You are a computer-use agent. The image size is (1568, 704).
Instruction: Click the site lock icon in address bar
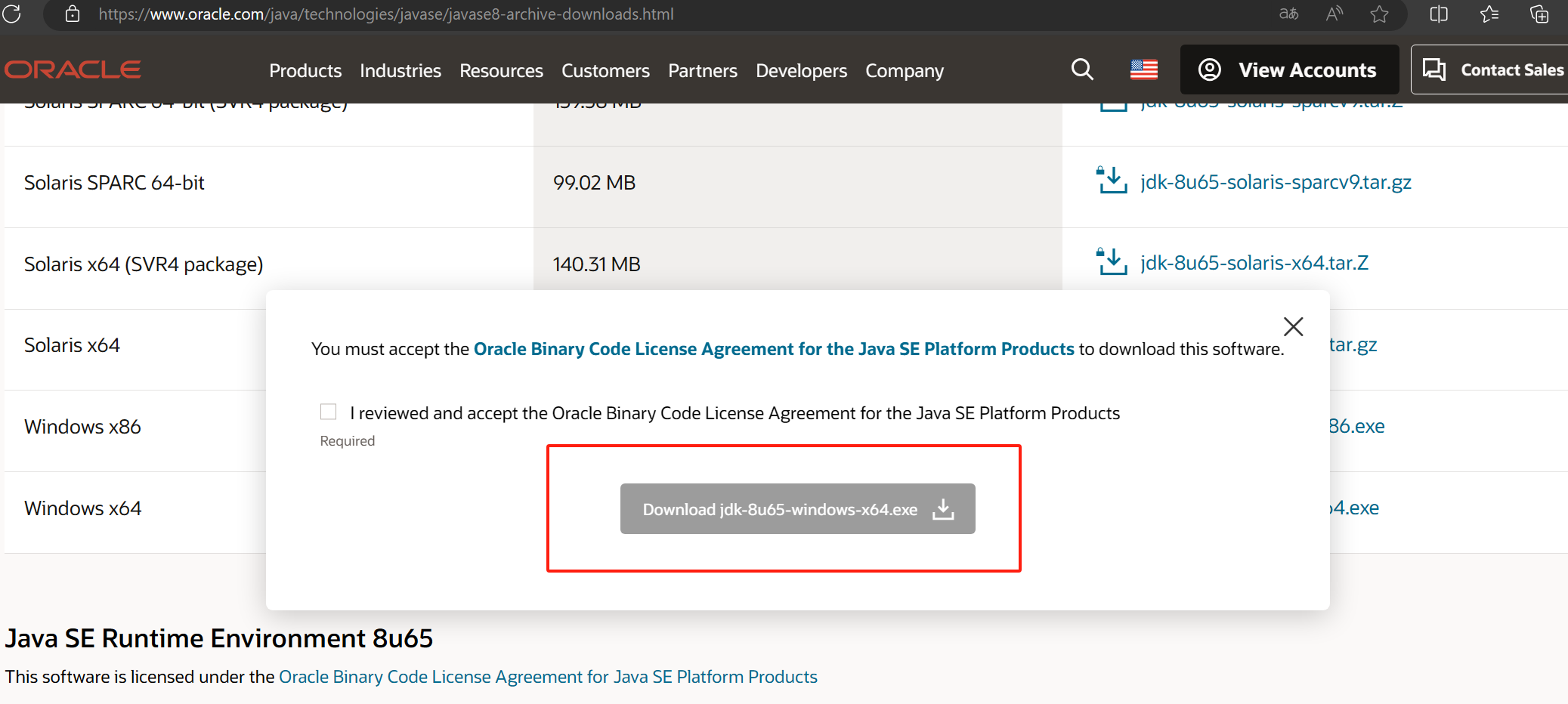(x=73, y=14)
